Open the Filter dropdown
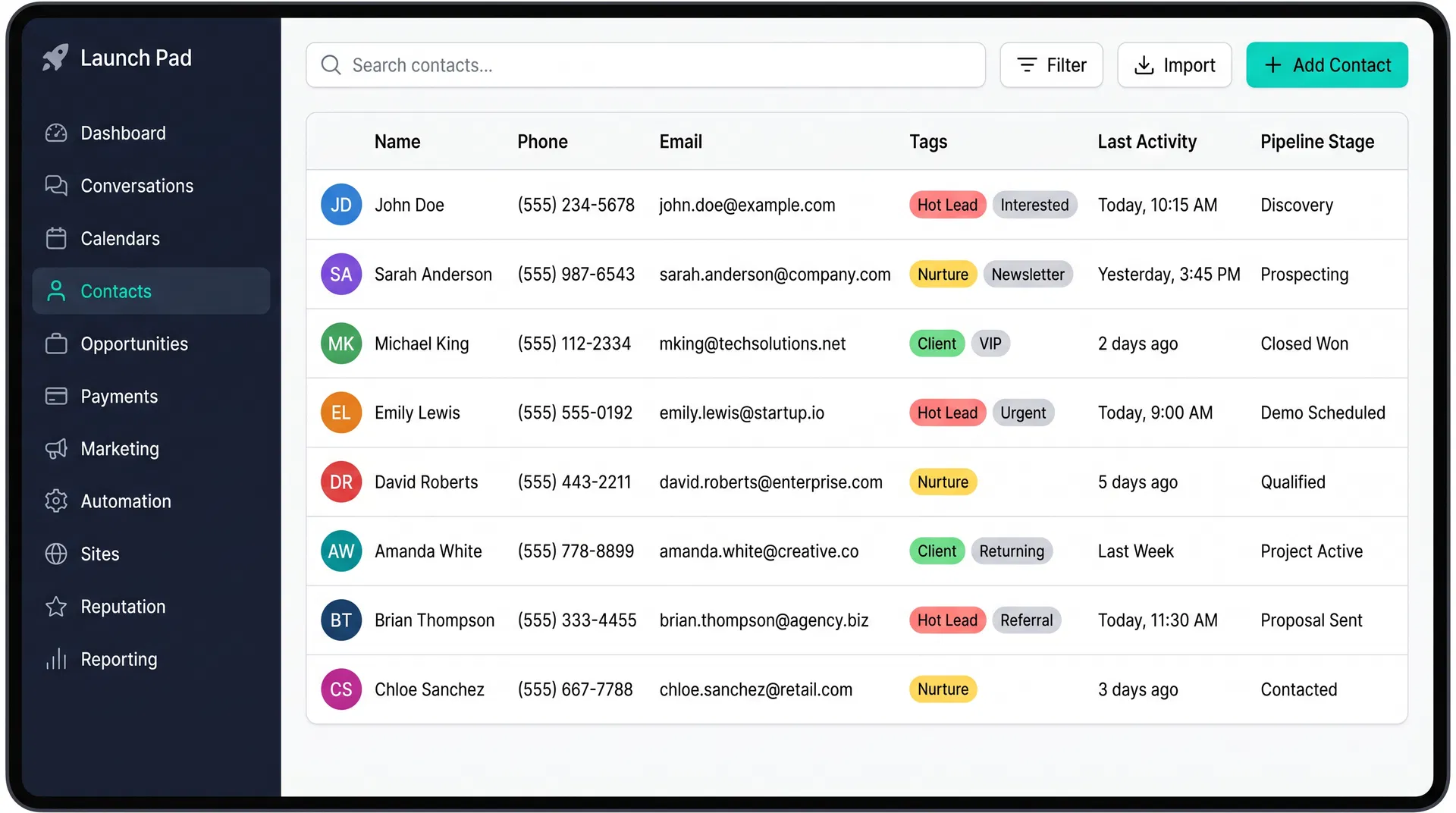 (1051, 65)
